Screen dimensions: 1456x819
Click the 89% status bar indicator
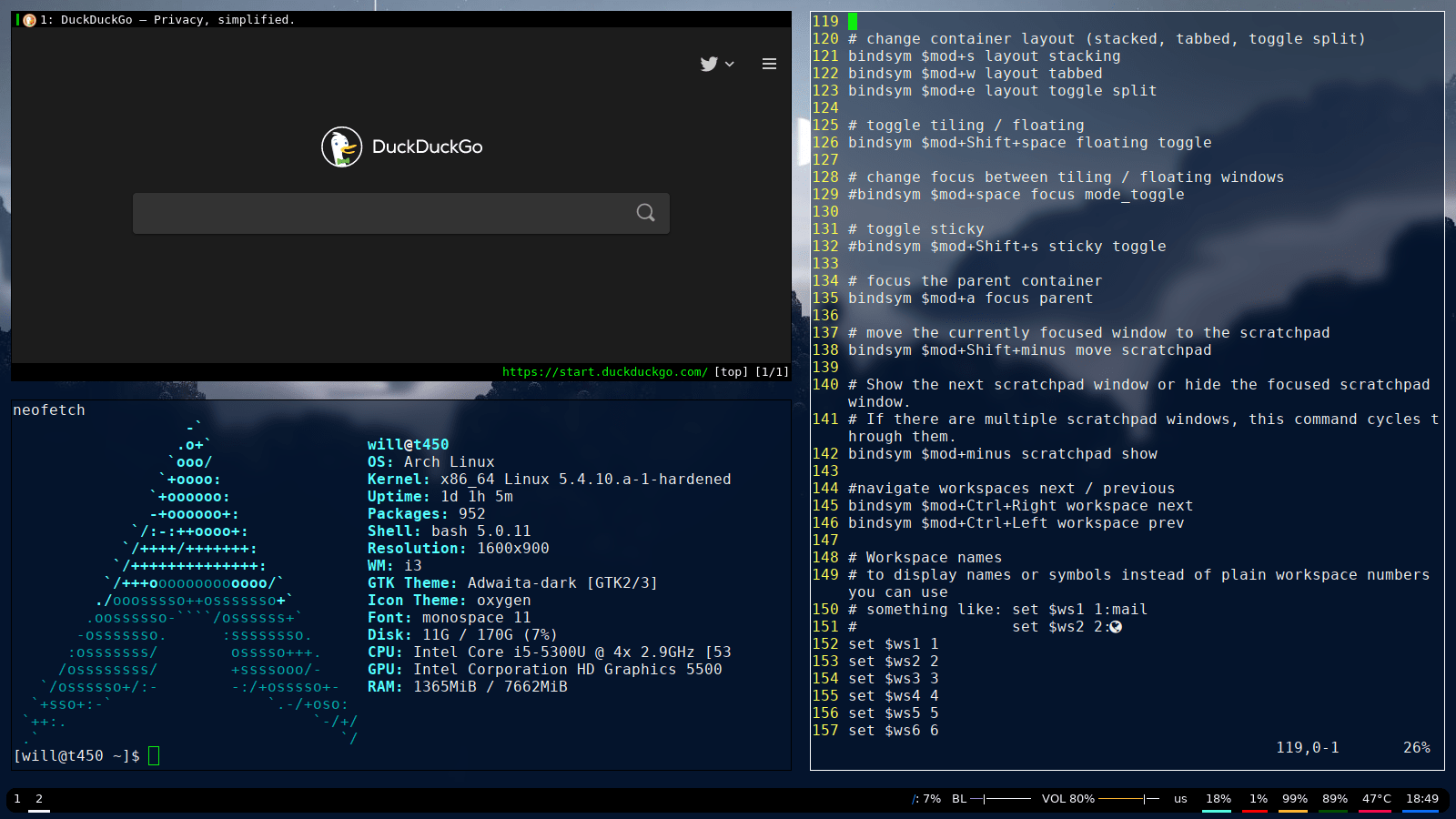[1334, 799]
